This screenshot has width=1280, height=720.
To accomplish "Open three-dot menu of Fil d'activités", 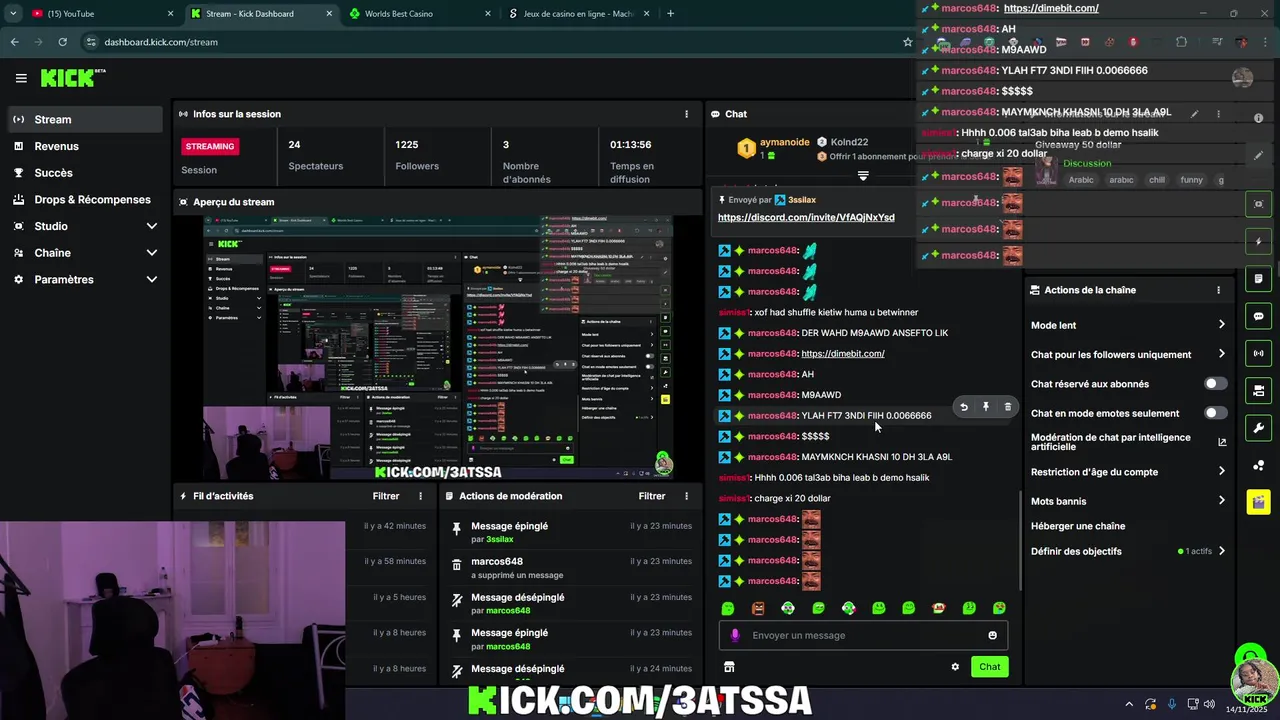I will (421, 496).
